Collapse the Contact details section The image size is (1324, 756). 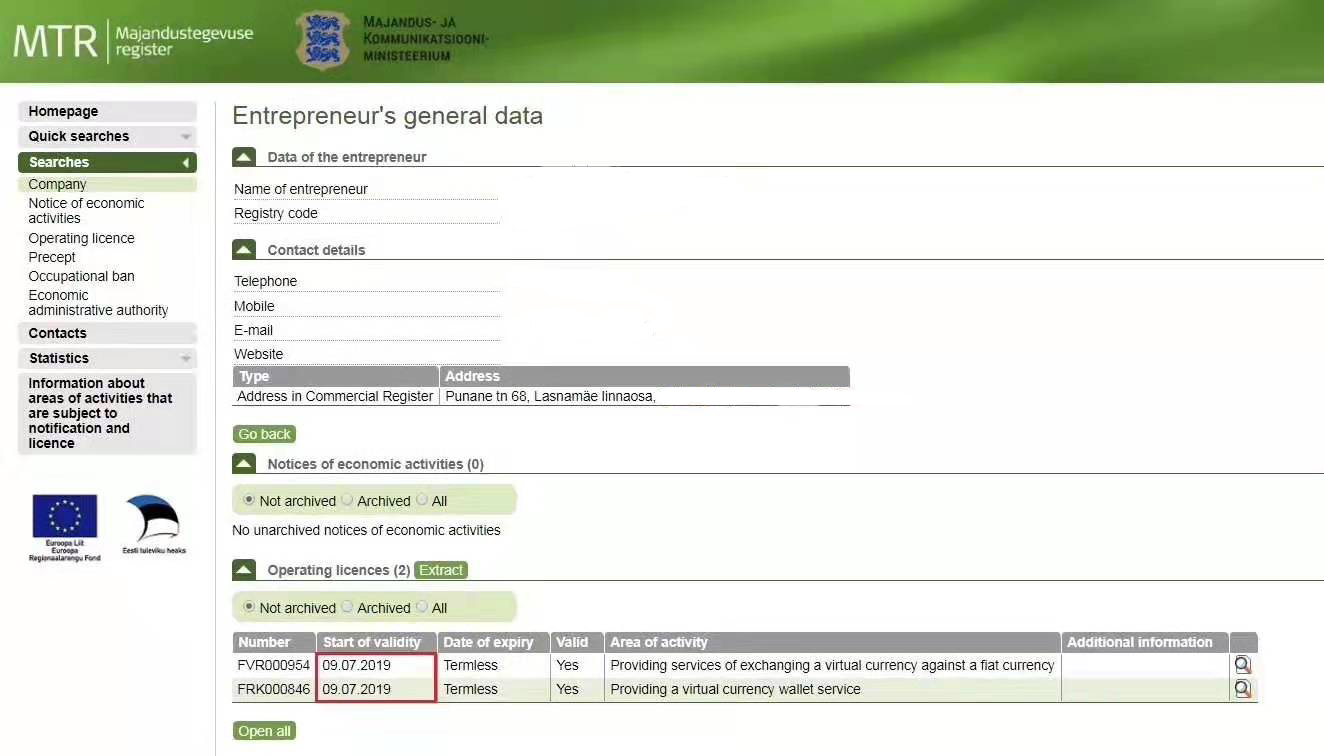coord(244,250)
